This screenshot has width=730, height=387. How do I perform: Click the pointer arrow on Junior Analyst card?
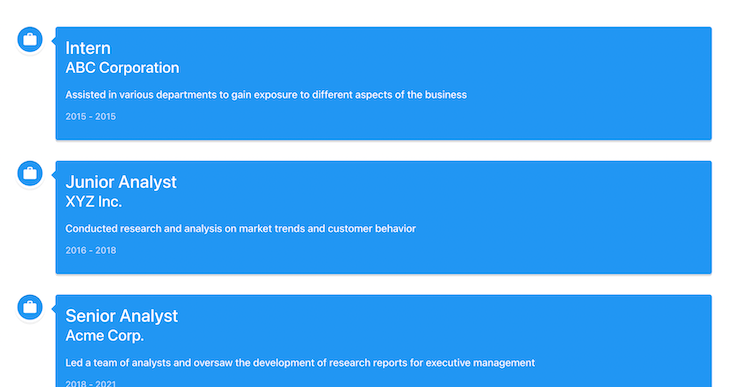point(54,174)
